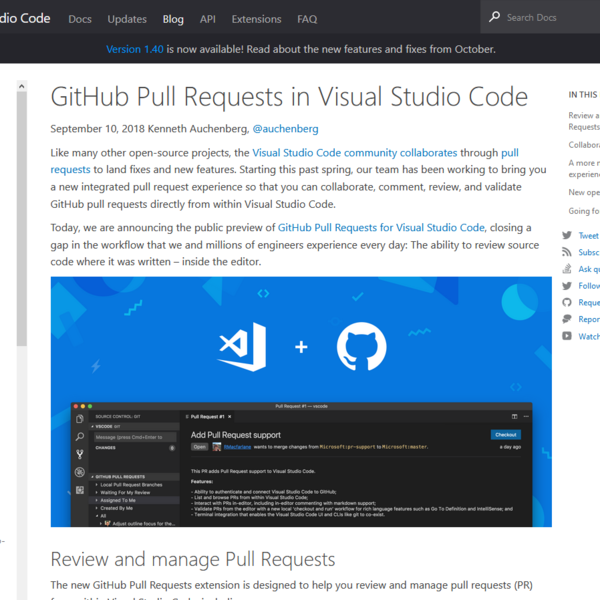The width and height of the screenshot is (600, 600).
Task: Click the GitHub Pull Requests in Visual Studio Code heading
Action: tap(289, 96)
